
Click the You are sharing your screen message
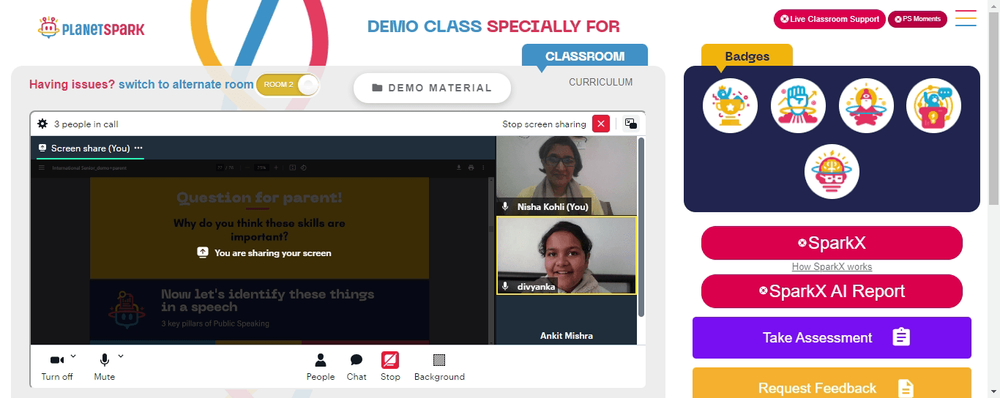pyautogui.click(x=264, y=253)
